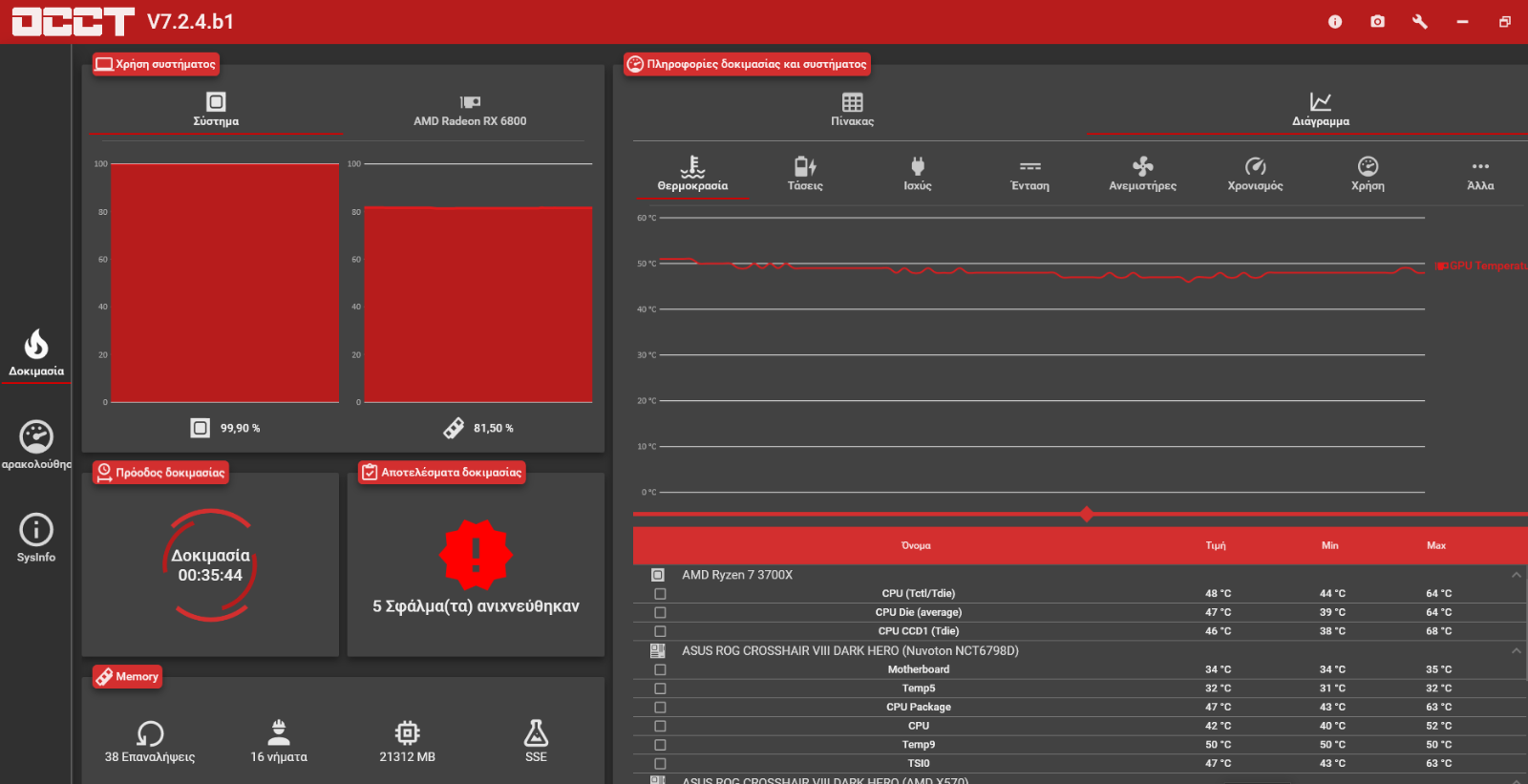Collapse the AMD Ryzen 7 3700X group
This screenshot has height=784, width=1528.
1516,575
